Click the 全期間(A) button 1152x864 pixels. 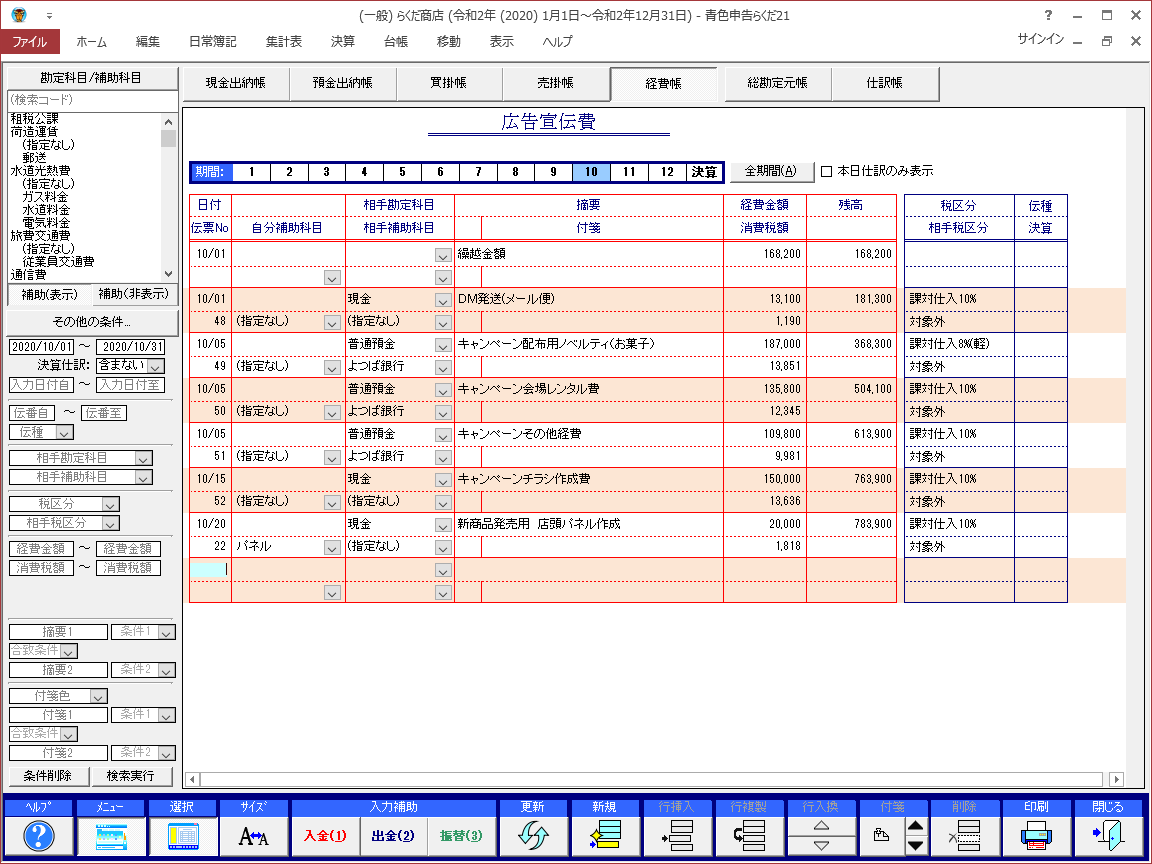click(x=771, y=171)
